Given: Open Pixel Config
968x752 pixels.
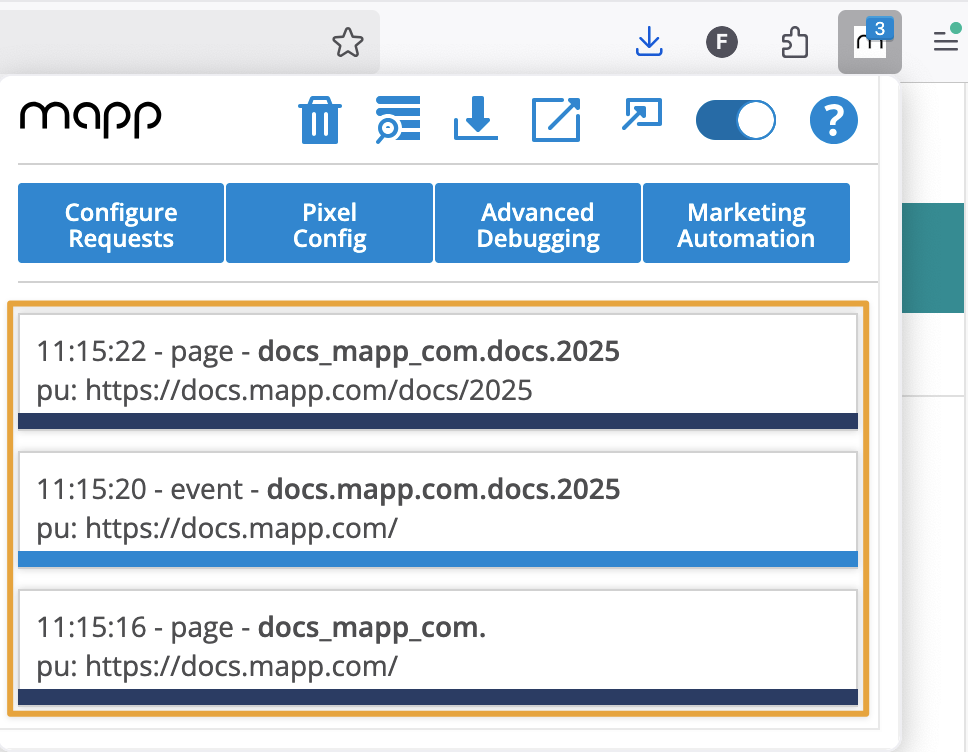Looking at the screenshot, I should 329,224.
